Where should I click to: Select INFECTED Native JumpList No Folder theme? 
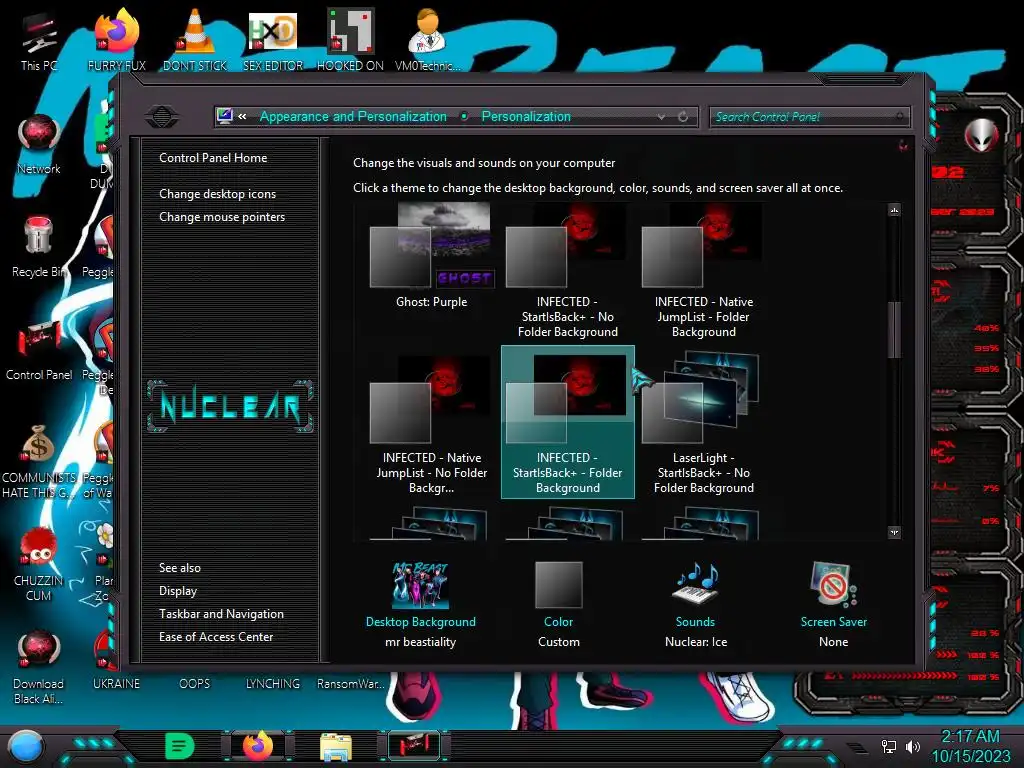pos(431,423)
